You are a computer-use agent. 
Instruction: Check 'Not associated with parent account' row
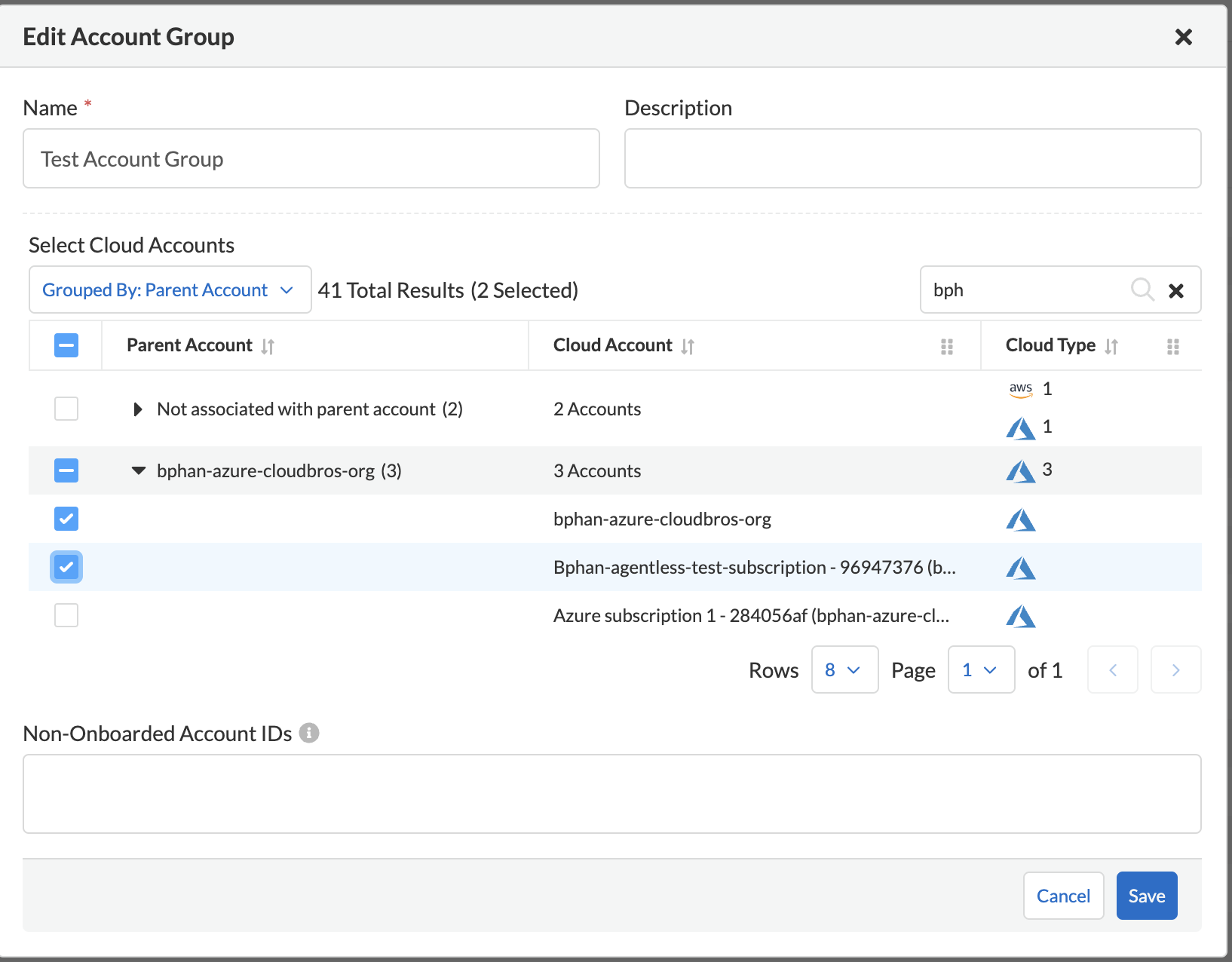66,409
